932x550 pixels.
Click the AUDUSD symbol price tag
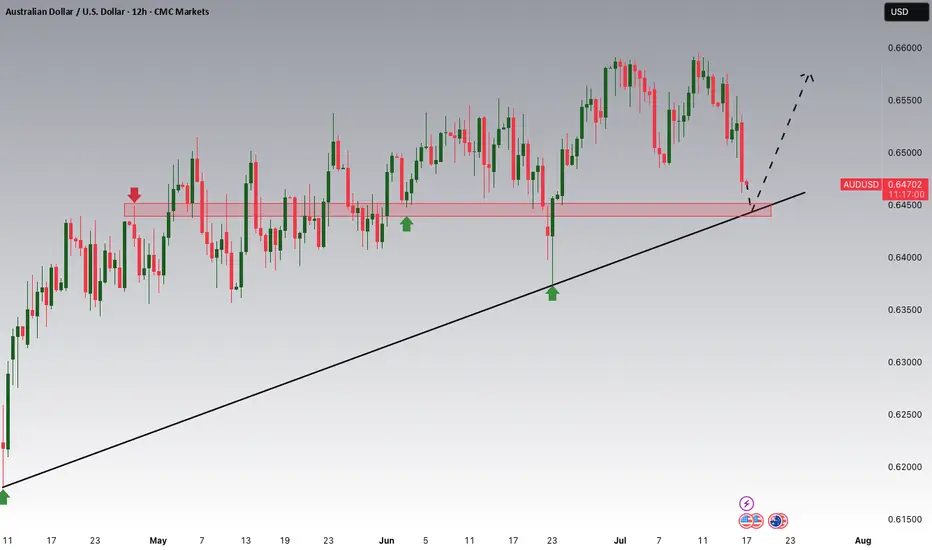click(861, 185)
